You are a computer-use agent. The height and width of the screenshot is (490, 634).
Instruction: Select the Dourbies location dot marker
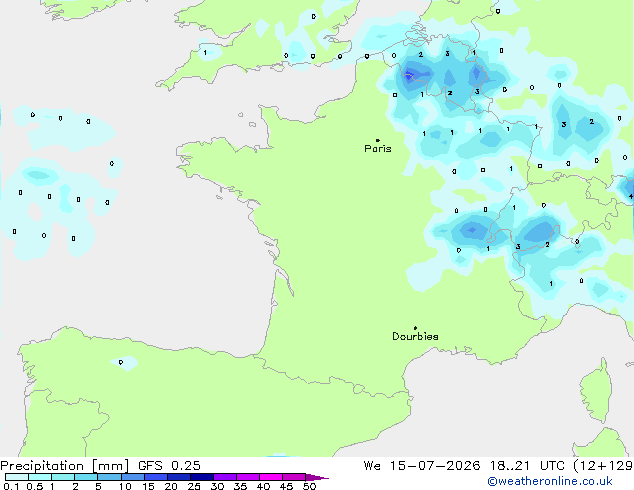(415, 328)
